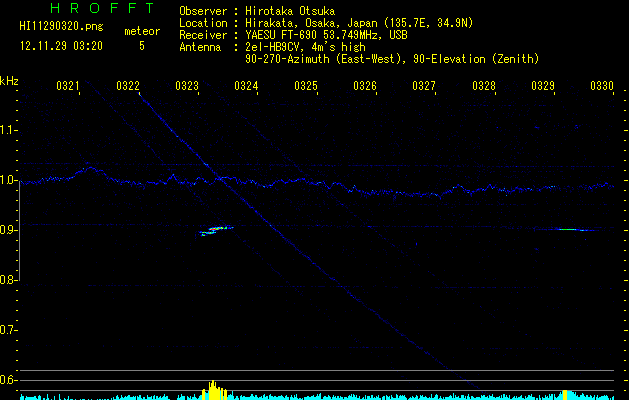The image size is (629, 400).
Task: Click time marker 0328
Action: pos(484,86)
